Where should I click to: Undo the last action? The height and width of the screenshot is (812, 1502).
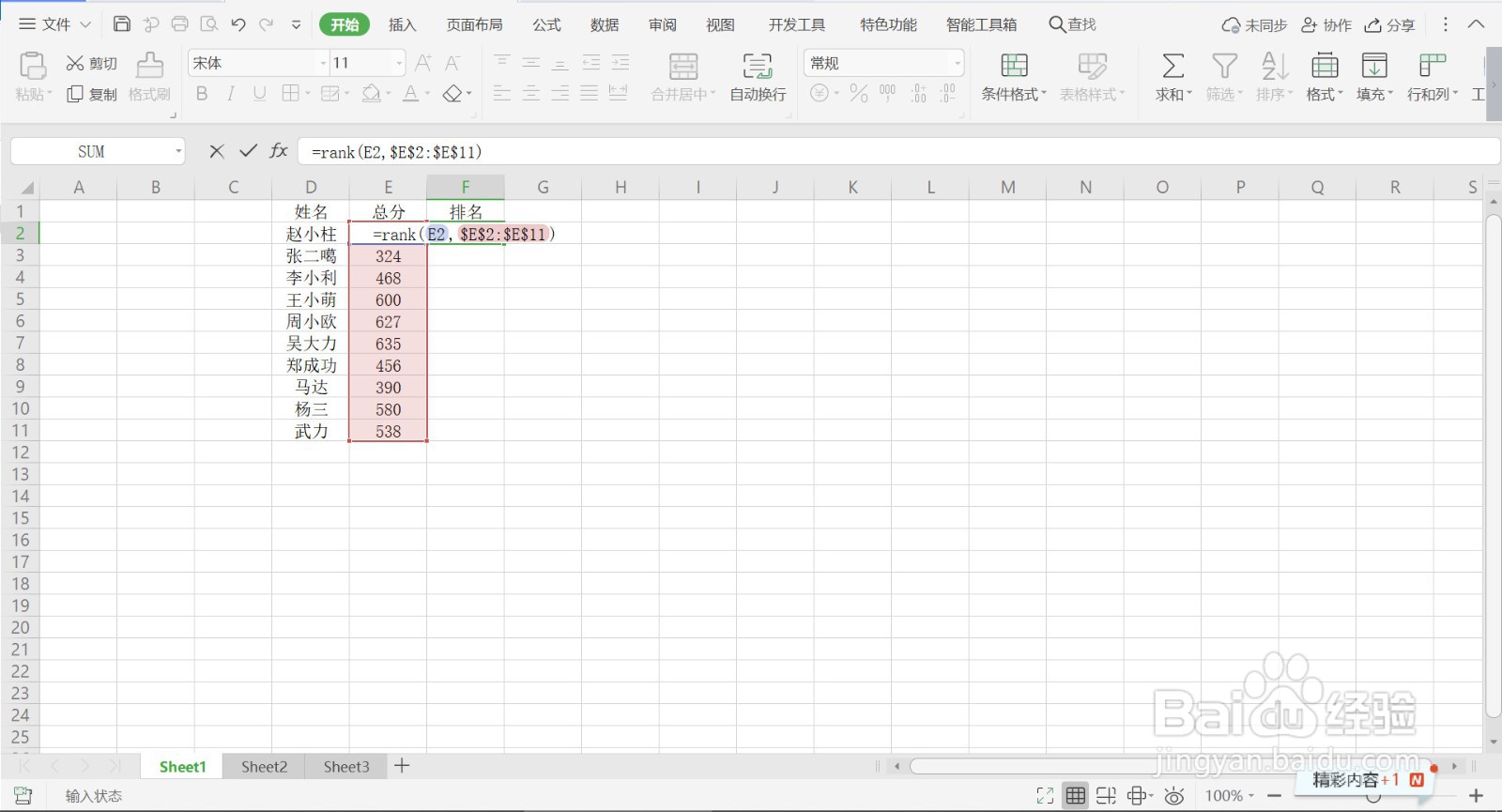pos(238,24)
